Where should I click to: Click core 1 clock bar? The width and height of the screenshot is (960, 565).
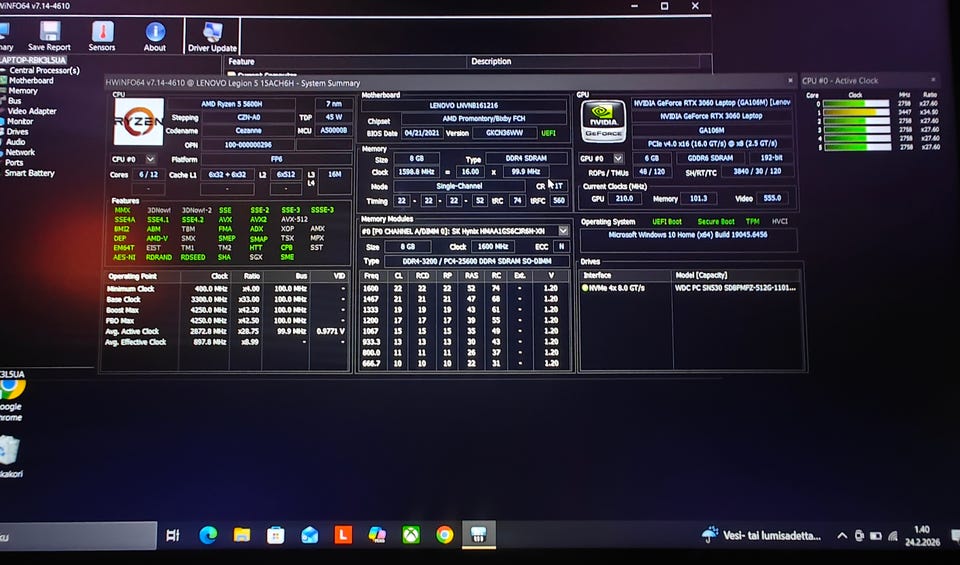click(856, 113)
